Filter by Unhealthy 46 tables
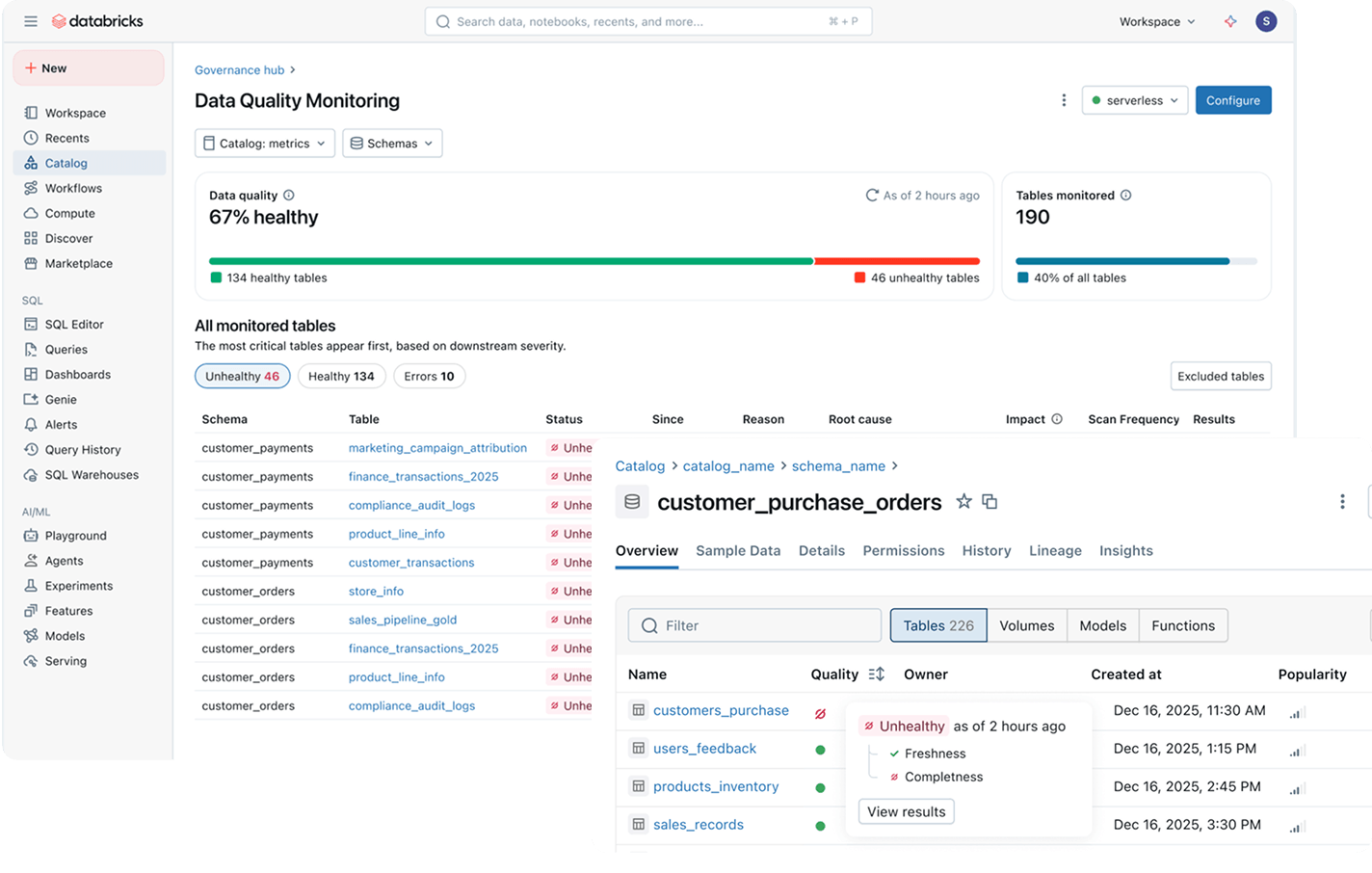 pyautogui.click(x=242, y=376)
